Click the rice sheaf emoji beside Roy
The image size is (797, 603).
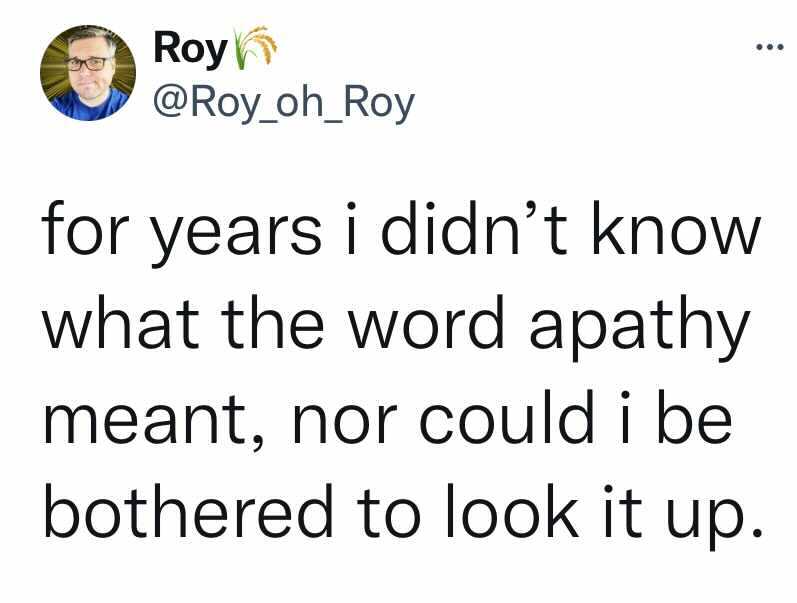point(254,47)
